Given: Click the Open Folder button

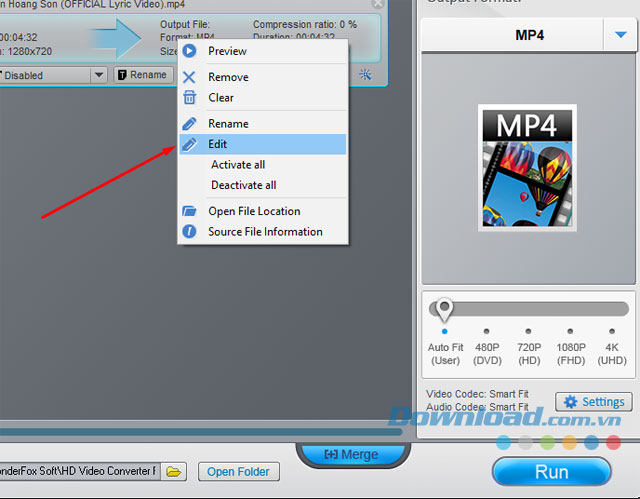Looking at the screenshot, I should coord(238,472).
